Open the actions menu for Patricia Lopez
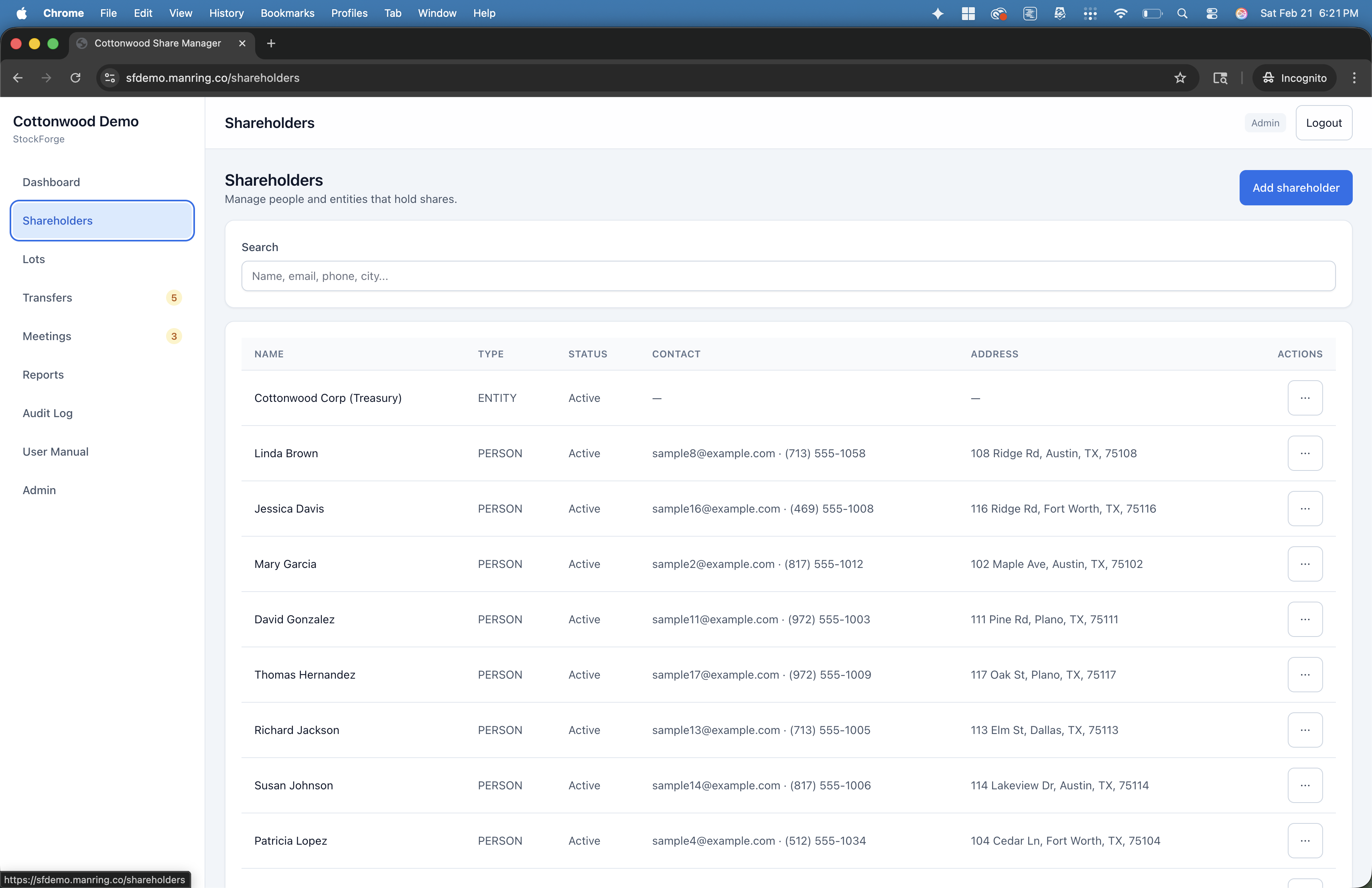 [1305, 841]
